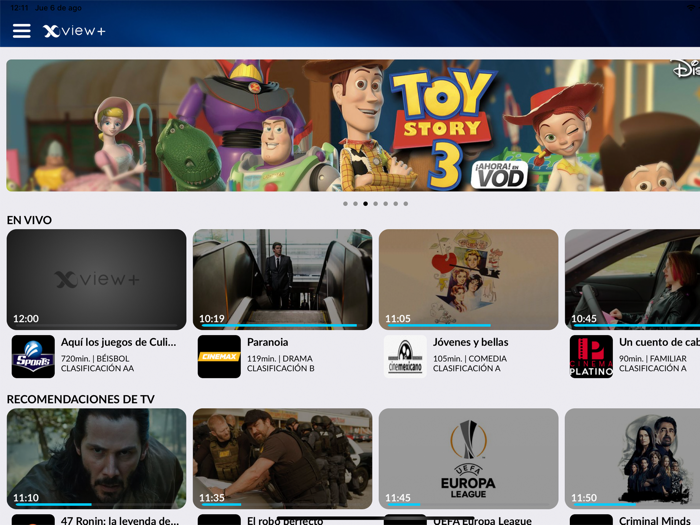Click the 'CLASIFICACIÓN AA' text
The height and width of the screenshot is (525, 700).
97,368
